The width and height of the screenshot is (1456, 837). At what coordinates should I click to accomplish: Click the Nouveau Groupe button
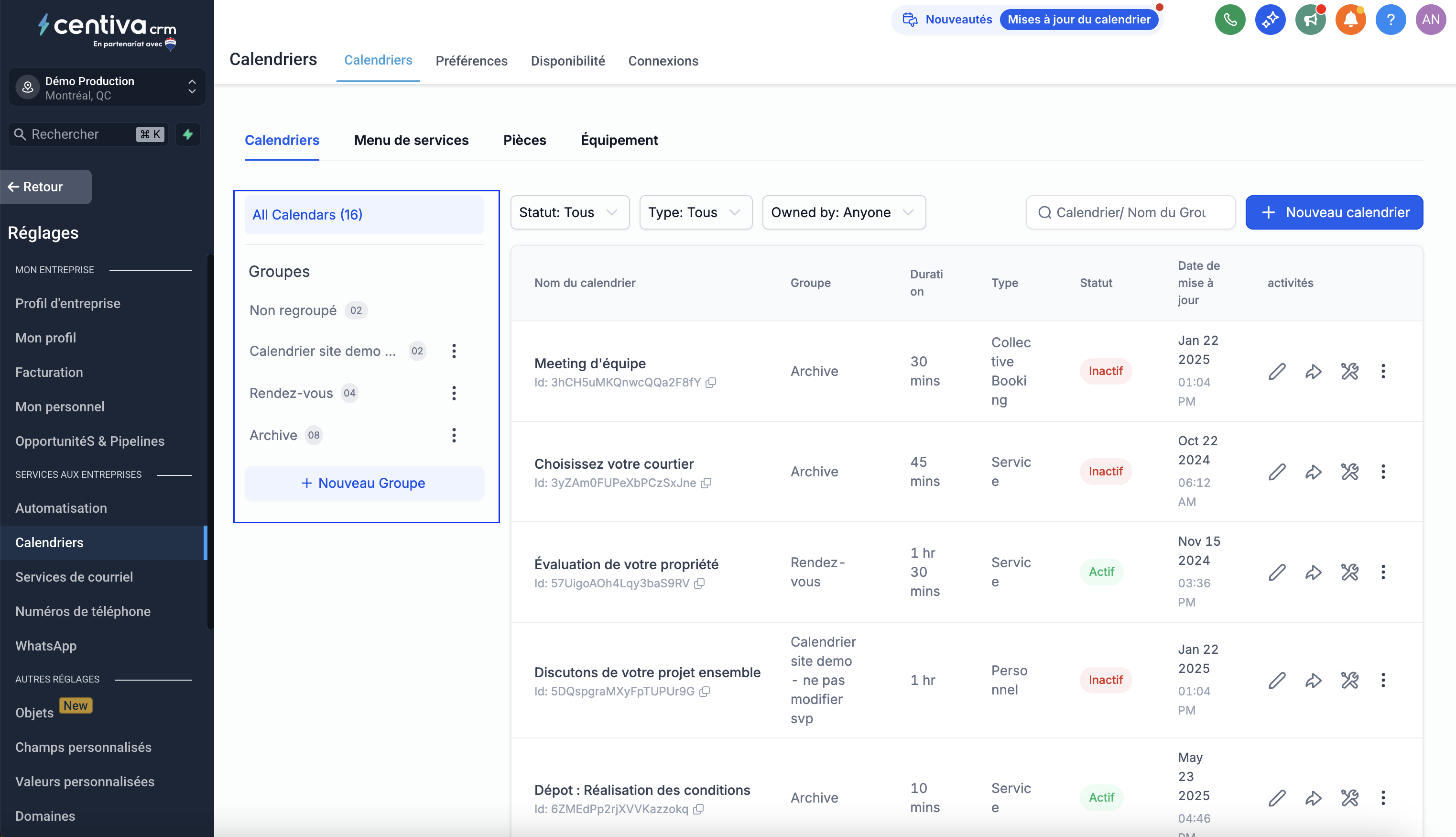coord(364,483)
